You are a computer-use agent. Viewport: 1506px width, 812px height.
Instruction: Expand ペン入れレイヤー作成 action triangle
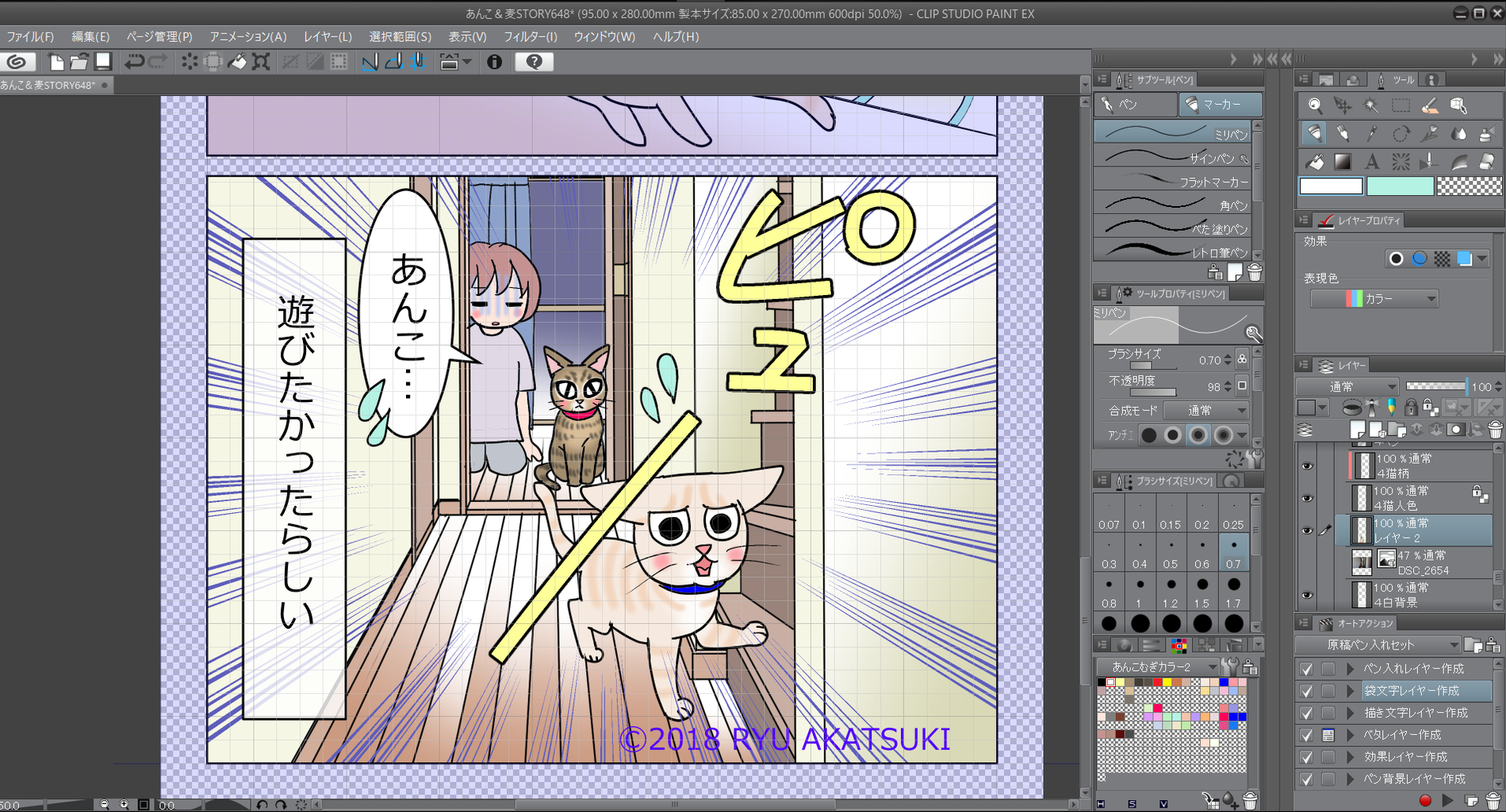(x=1350, y=668)
